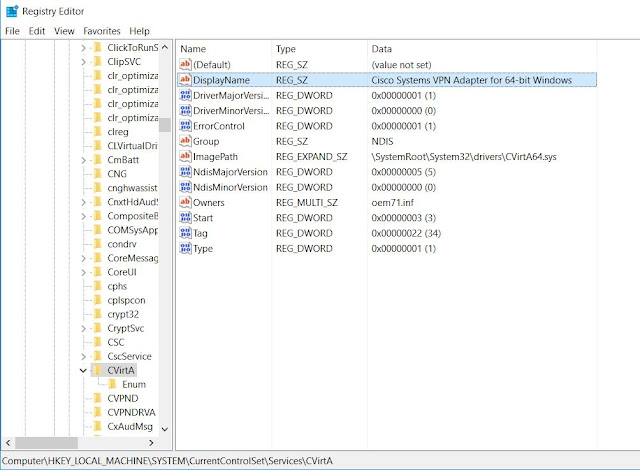Click the Enum subkey folder icon

point(112,384)
